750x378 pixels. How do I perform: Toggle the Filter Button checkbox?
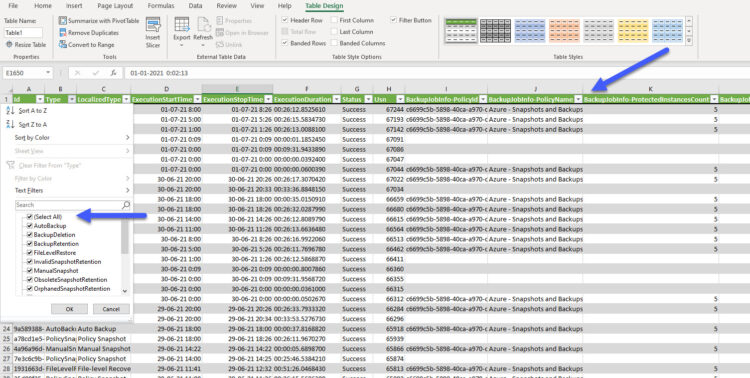[394, 20]
